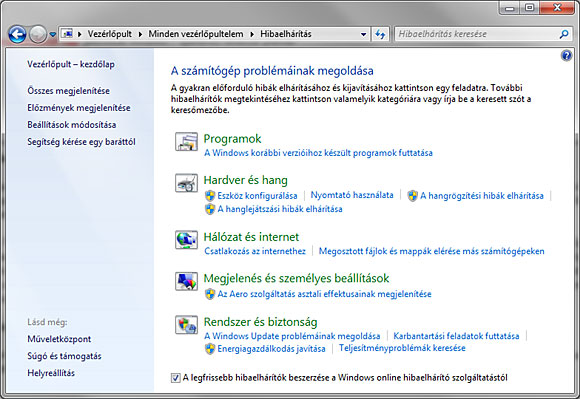Screen dimensions: 580x399
Task: Open Csatlakozás az internethez troubleshooter
Action: (x=255, y=251)
